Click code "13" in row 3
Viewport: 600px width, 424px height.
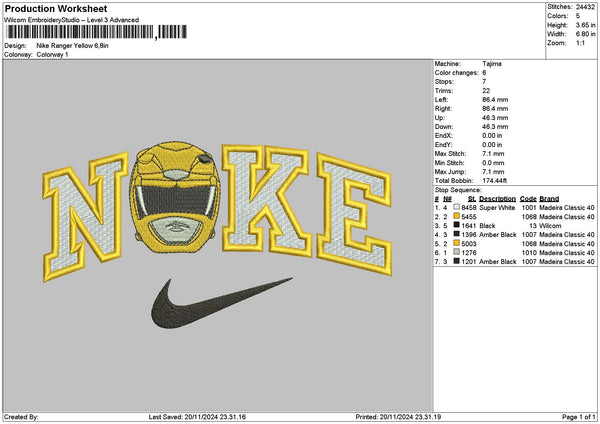(533, 226)
